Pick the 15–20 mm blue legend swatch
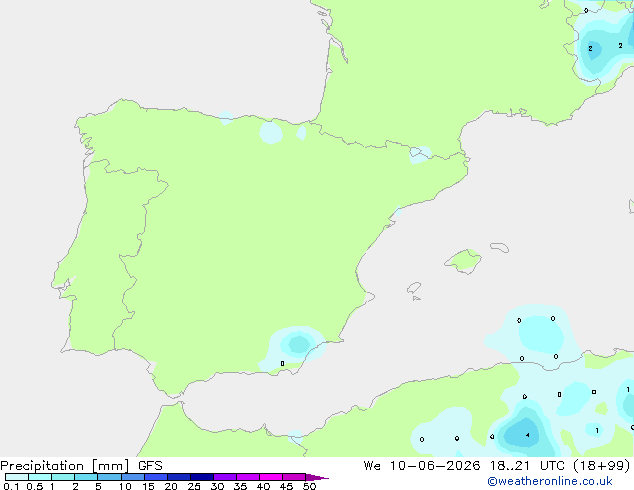 pyautogui.click(x=156, y=477)
